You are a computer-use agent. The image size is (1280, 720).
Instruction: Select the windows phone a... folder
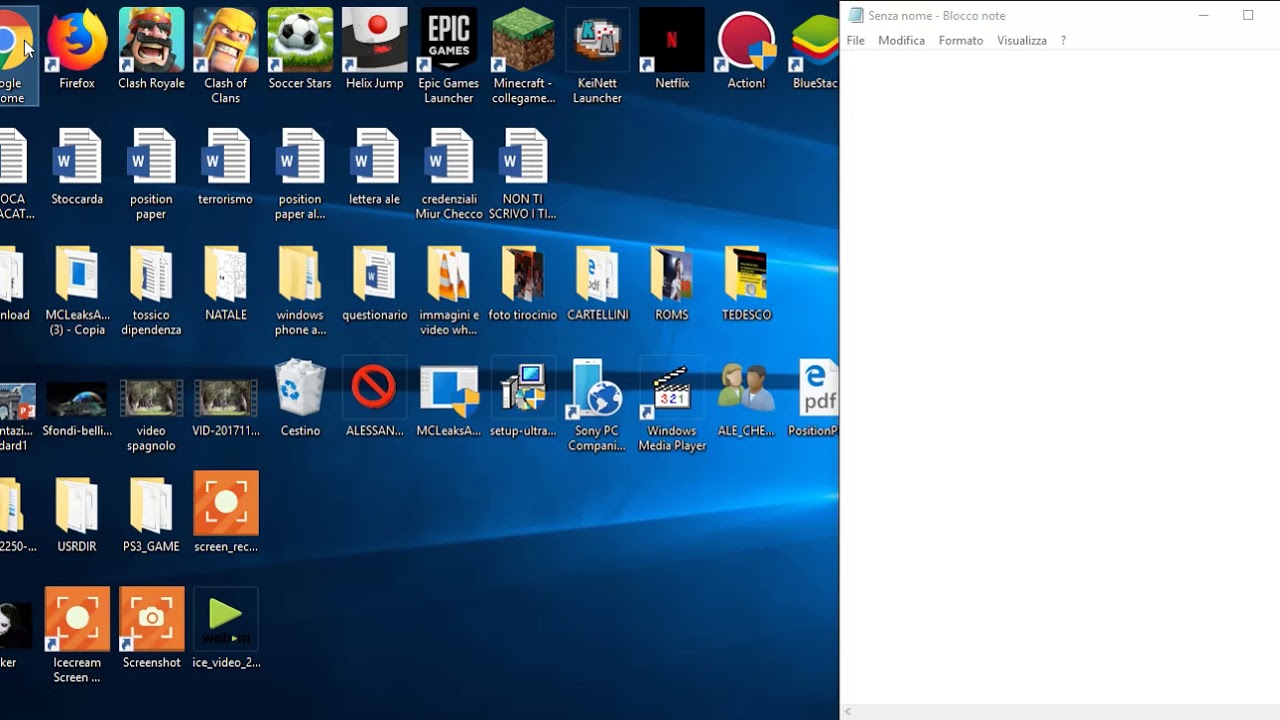300,290
